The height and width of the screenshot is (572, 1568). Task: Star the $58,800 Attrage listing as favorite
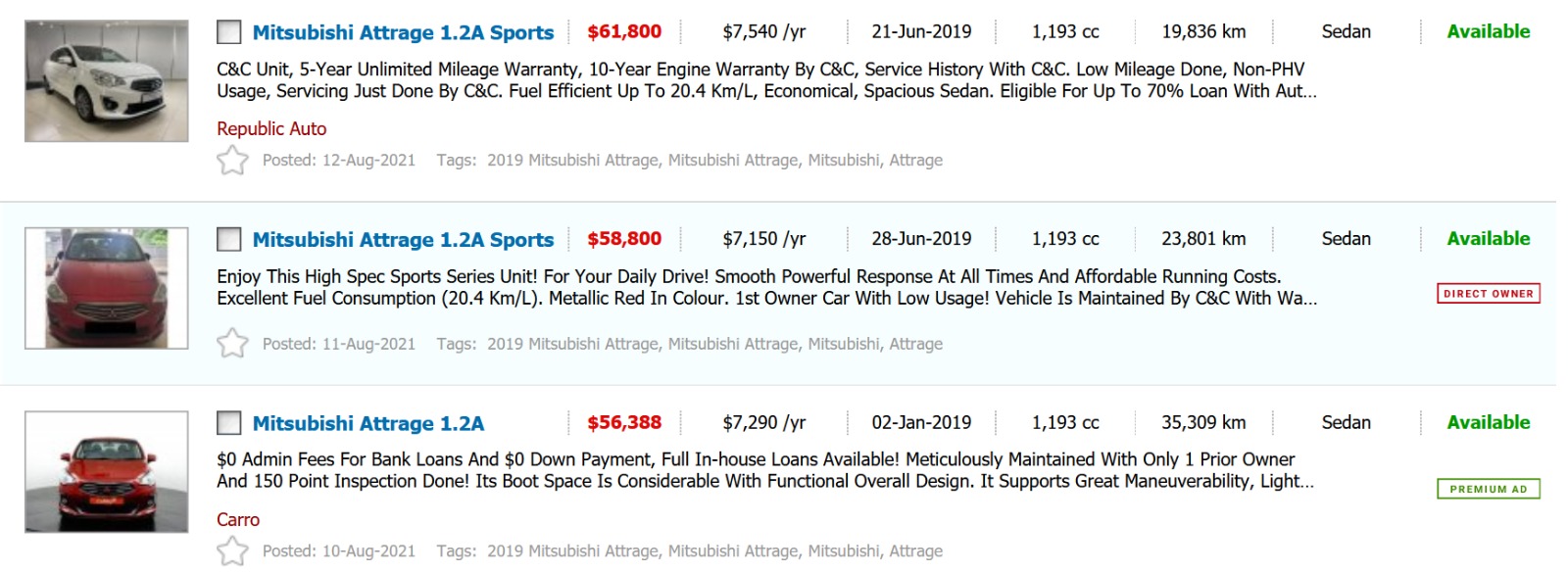pyautogui.click(x=232, y=344)
